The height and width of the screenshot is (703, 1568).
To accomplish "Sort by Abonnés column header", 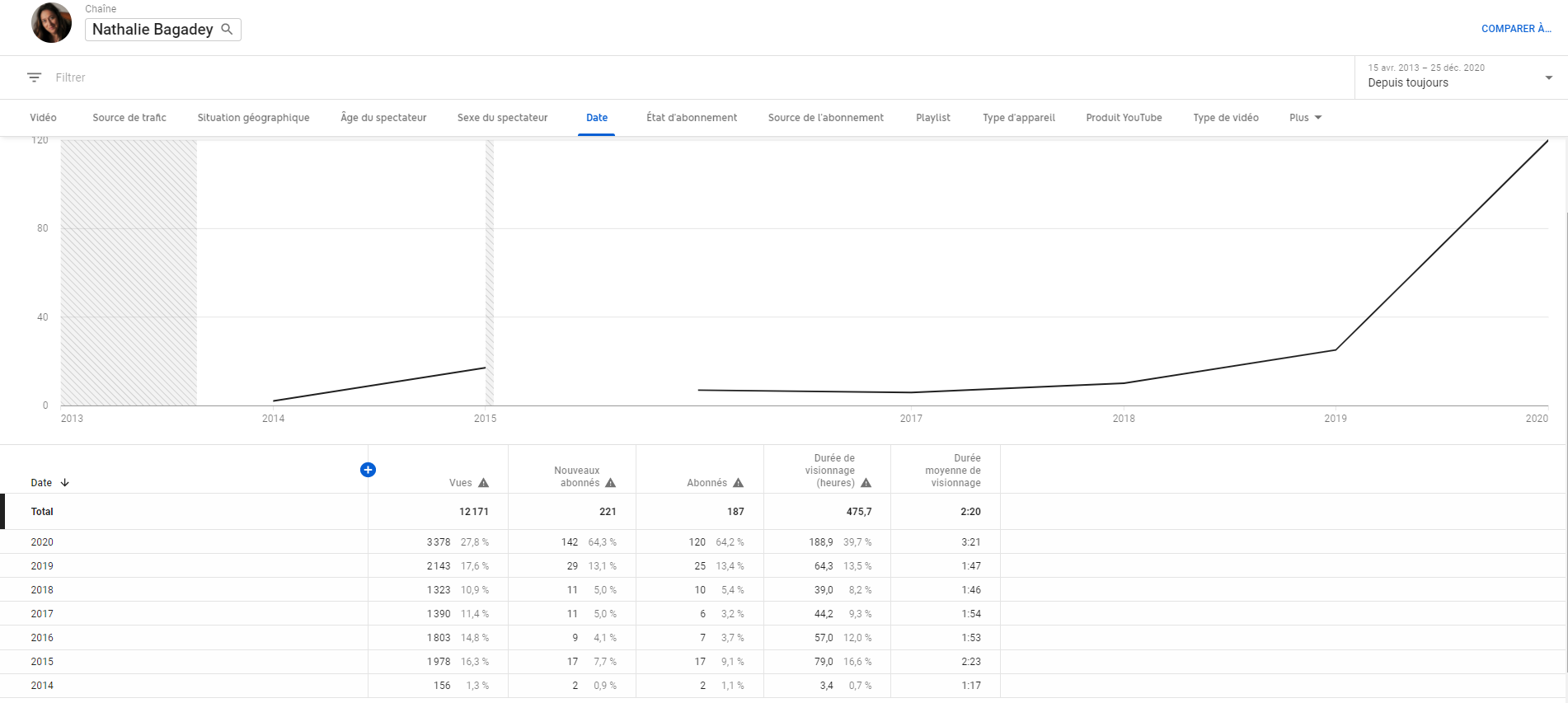I will pos(707,483).
